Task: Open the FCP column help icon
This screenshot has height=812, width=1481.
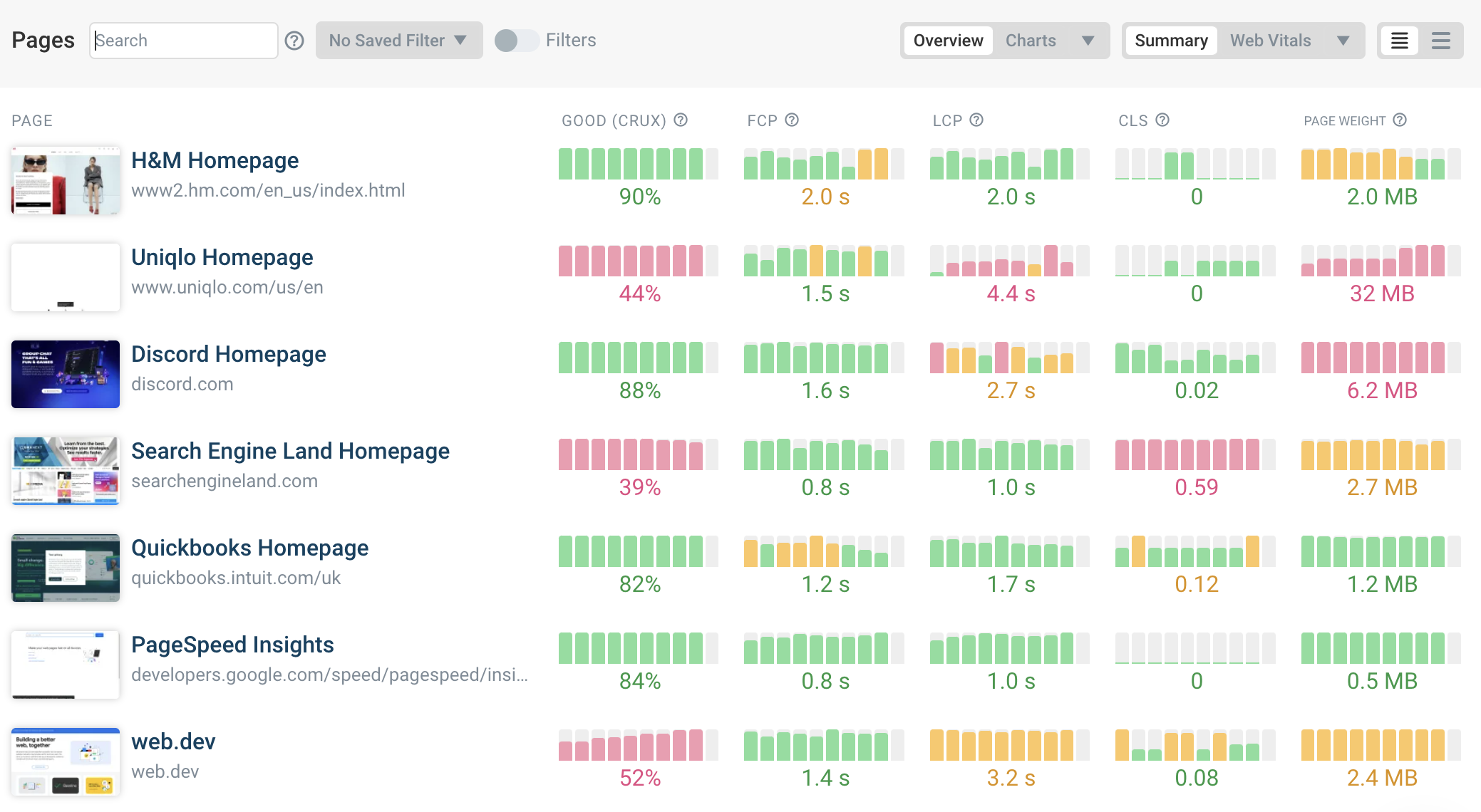Action: pyautogui.click(x=792, y=120)
